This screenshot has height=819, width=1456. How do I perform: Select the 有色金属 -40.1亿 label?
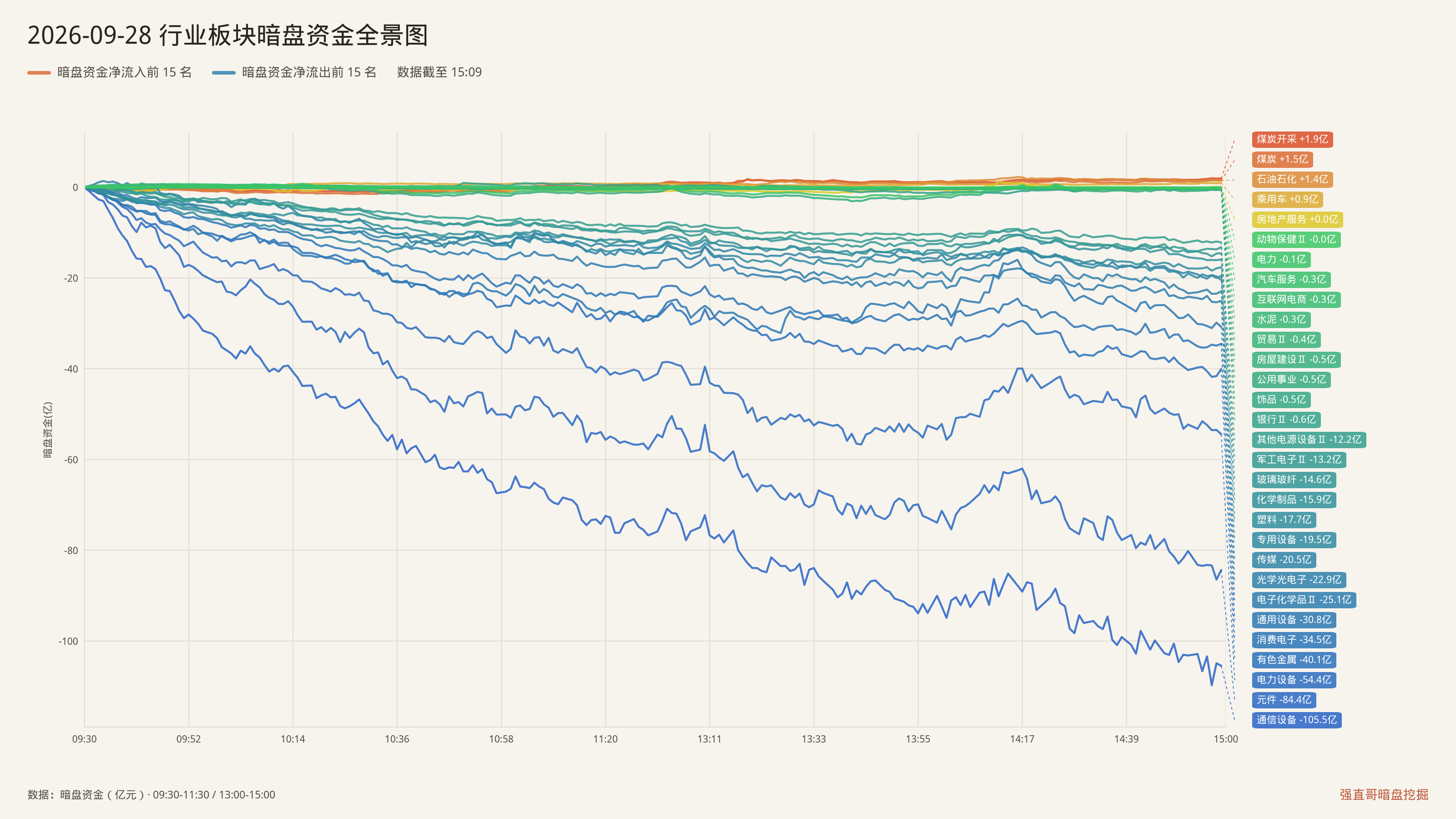click(x=1294, y=660)
